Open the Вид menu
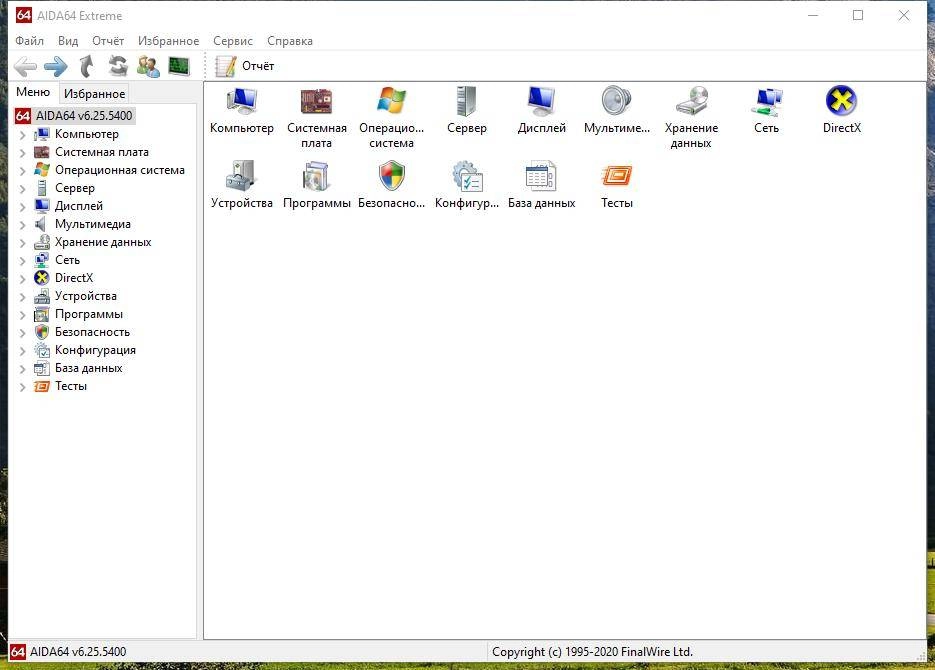This screenshot has width=935, height=670. [x=68, y=41]
